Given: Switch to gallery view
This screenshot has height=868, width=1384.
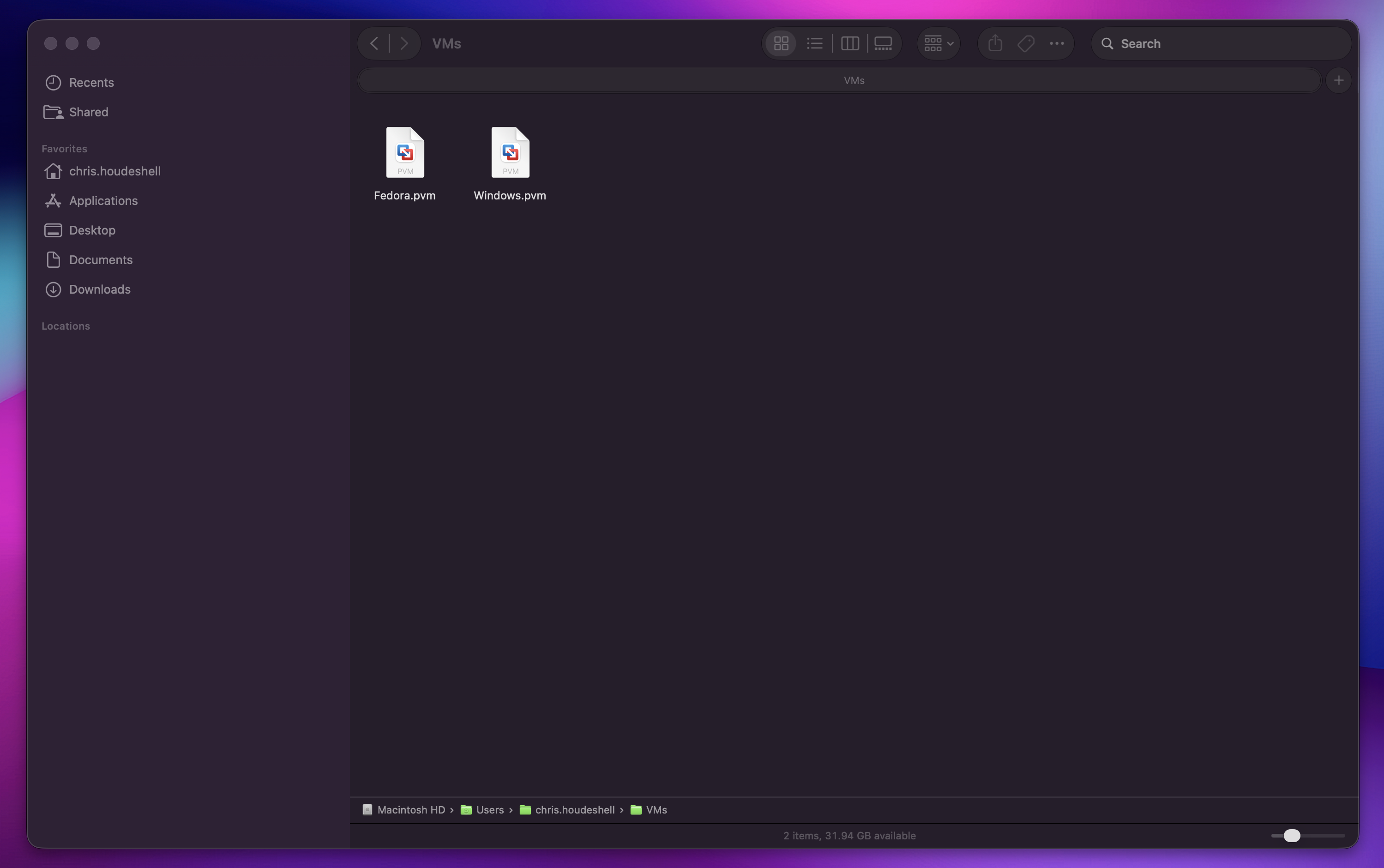Looking at the screenshot, I should (883, 43).
